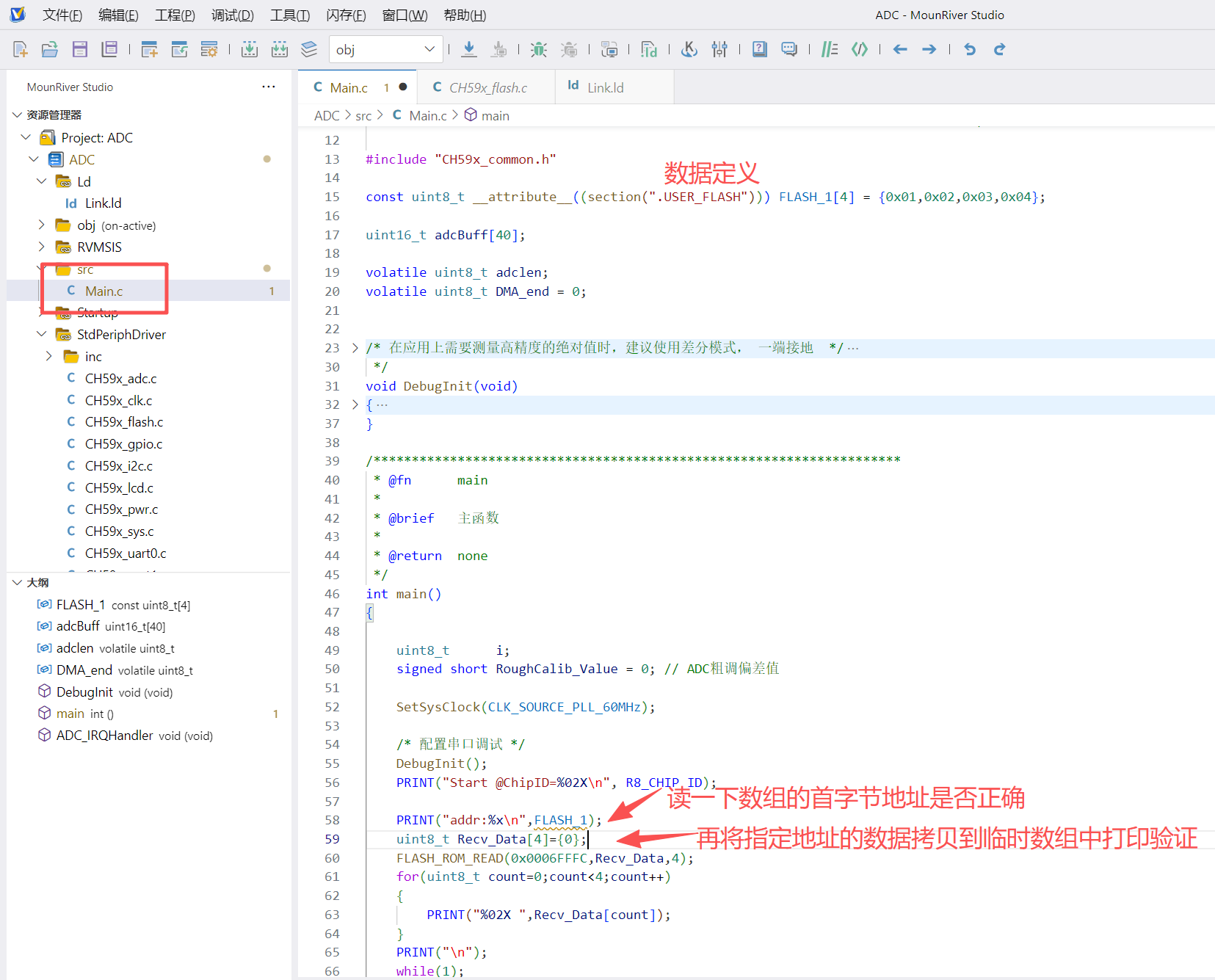Click the blue download arrow icon
Screen dimensions: 1215x980
(x=469, y=49)
